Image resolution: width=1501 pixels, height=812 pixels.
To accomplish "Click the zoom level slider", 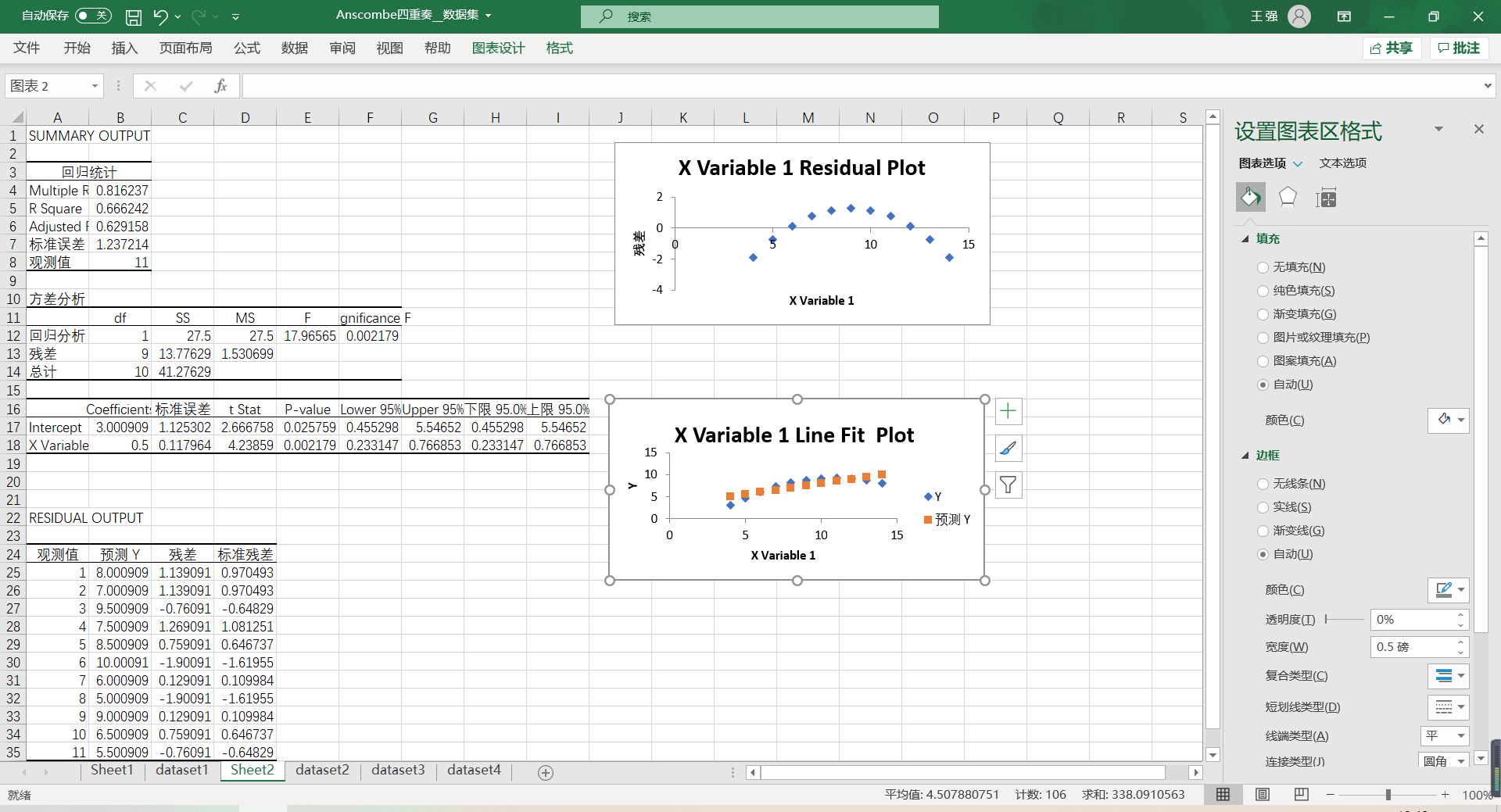I will [1388, 794].
